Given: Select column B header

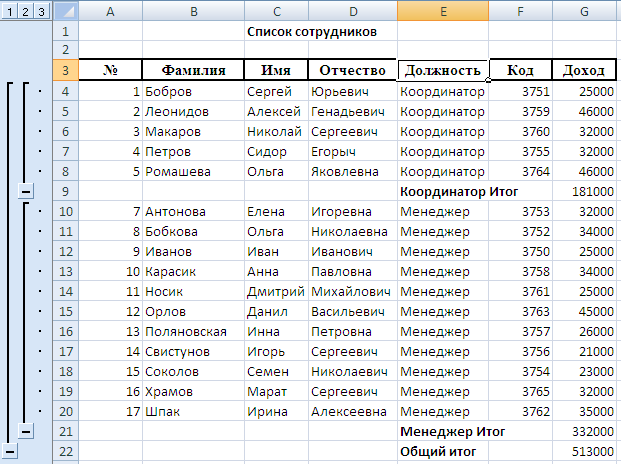Looking at the screenshot, I should (193, 11).
